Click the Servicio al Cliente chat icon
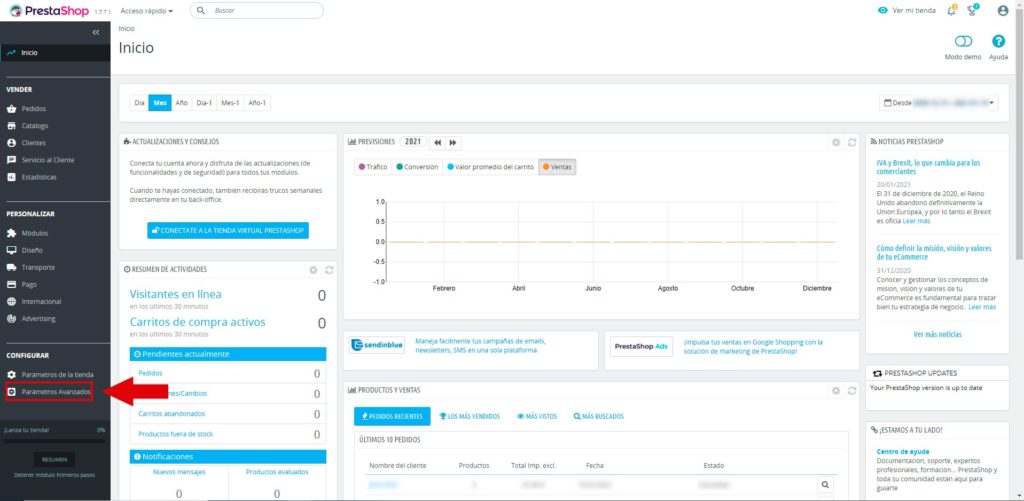Image resolution: width=1024 pixels, height=501 pixels. pos(11,160)
